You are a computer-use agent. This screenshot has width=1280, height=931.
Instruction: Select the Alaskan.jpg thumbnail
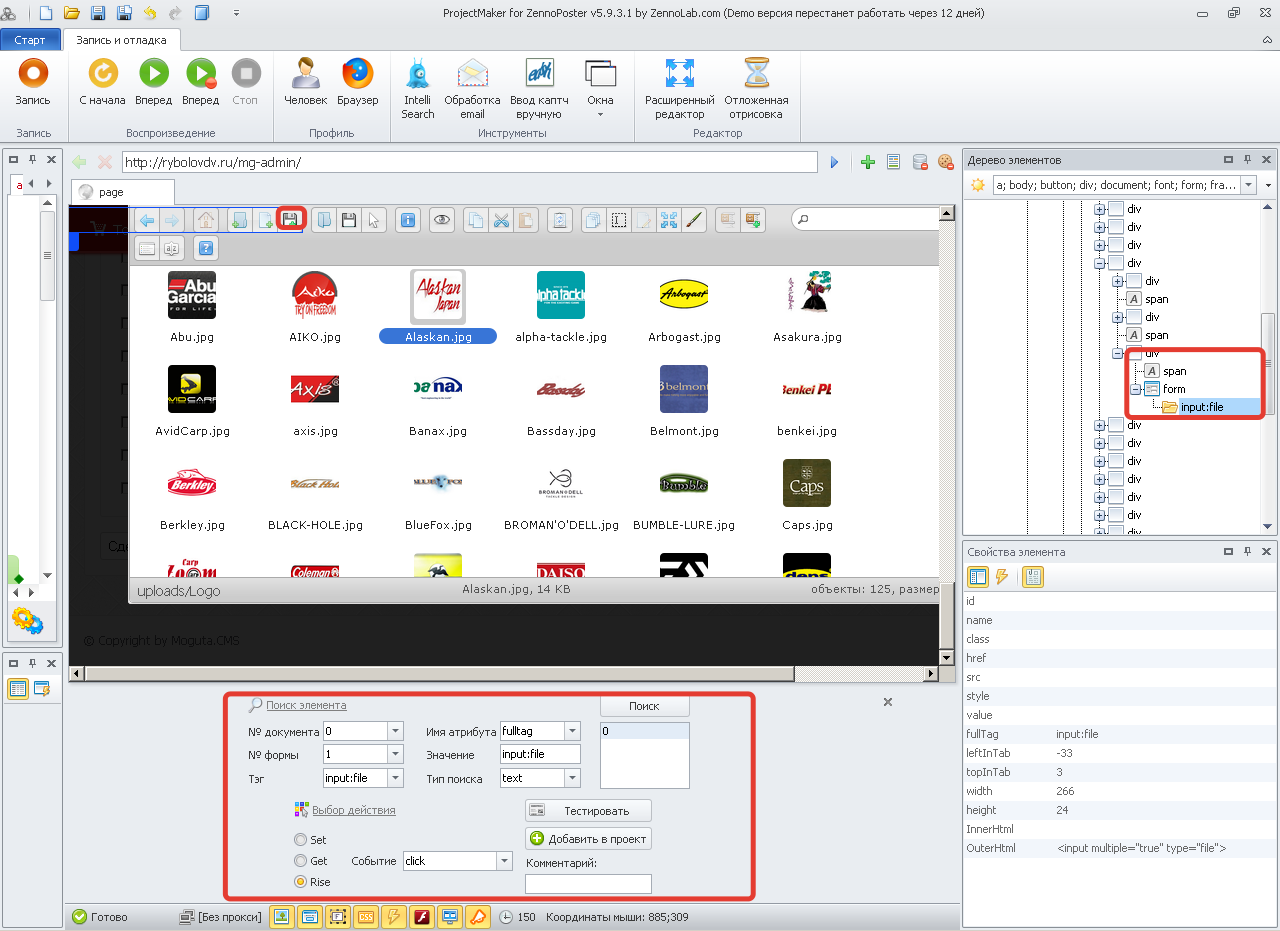[438, 307]
